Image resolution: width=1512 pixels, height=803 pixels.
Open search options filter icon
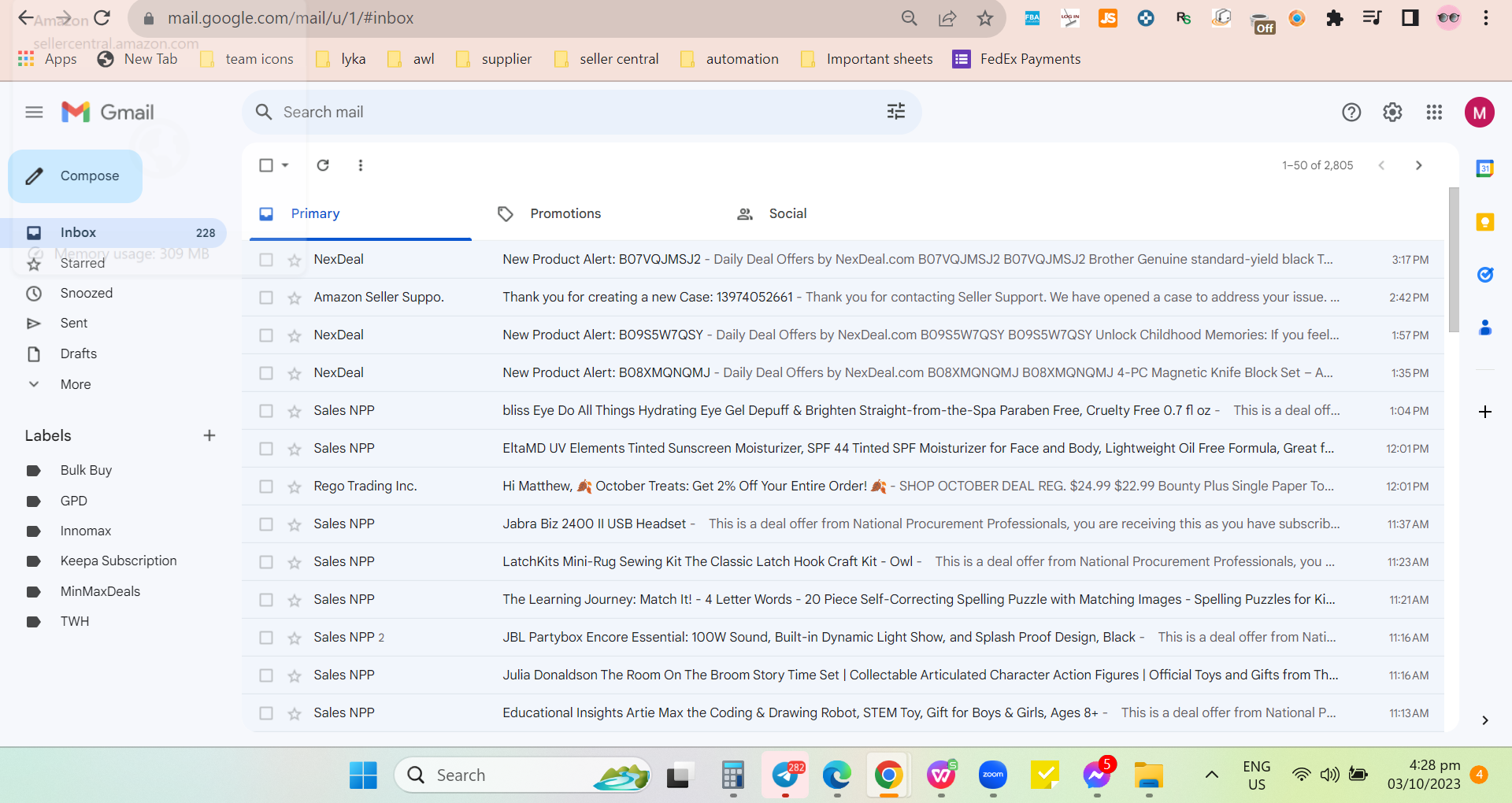click(896, 112)
